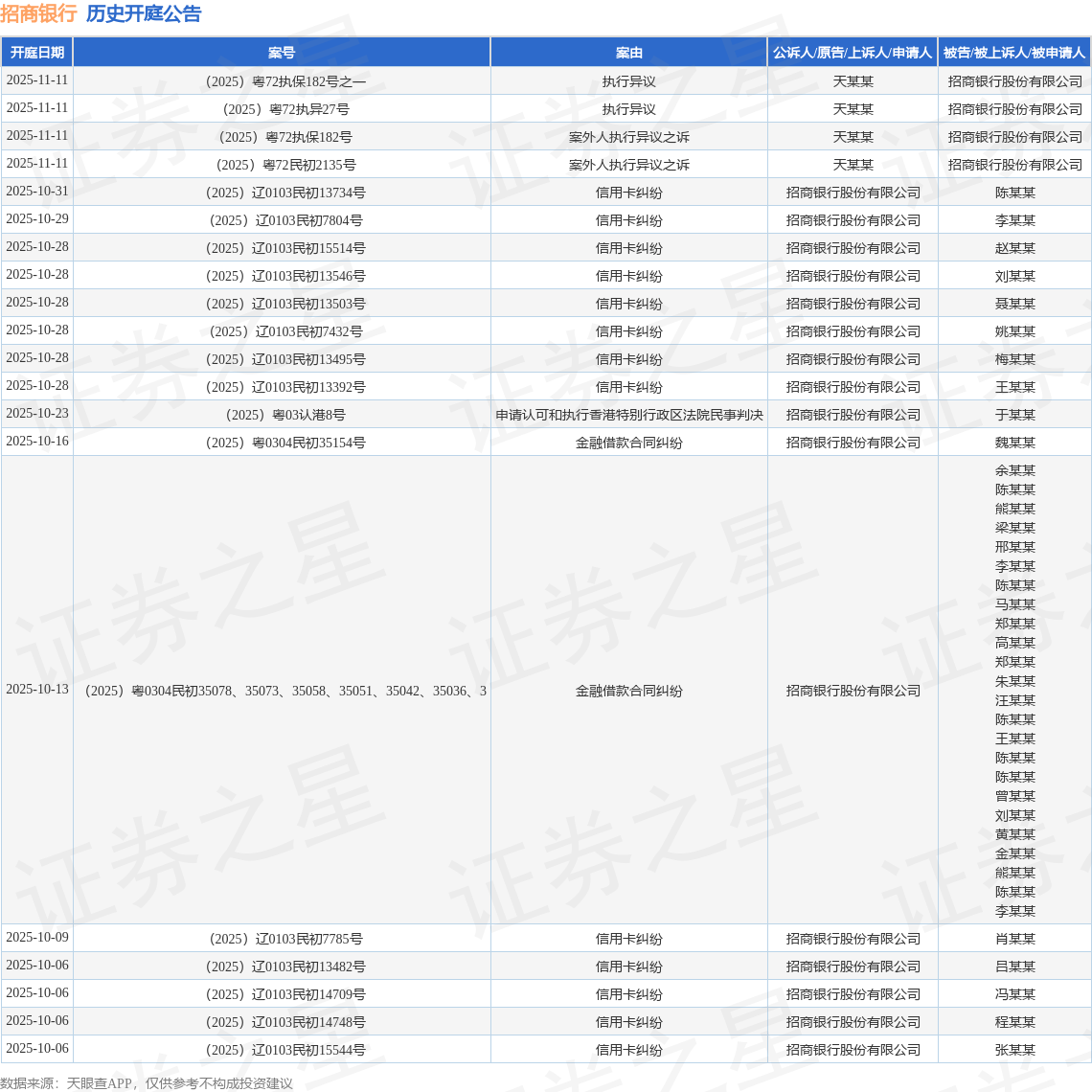Select the 案号 column header
The image size is (1092, 1092).
(x=282, y=53)
